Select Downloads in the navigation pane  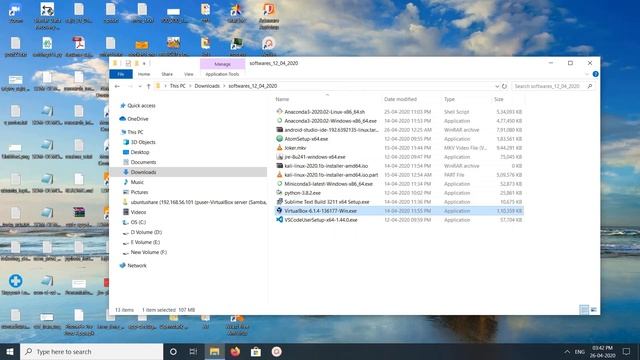pyautogui.click(x=143, y=172)
